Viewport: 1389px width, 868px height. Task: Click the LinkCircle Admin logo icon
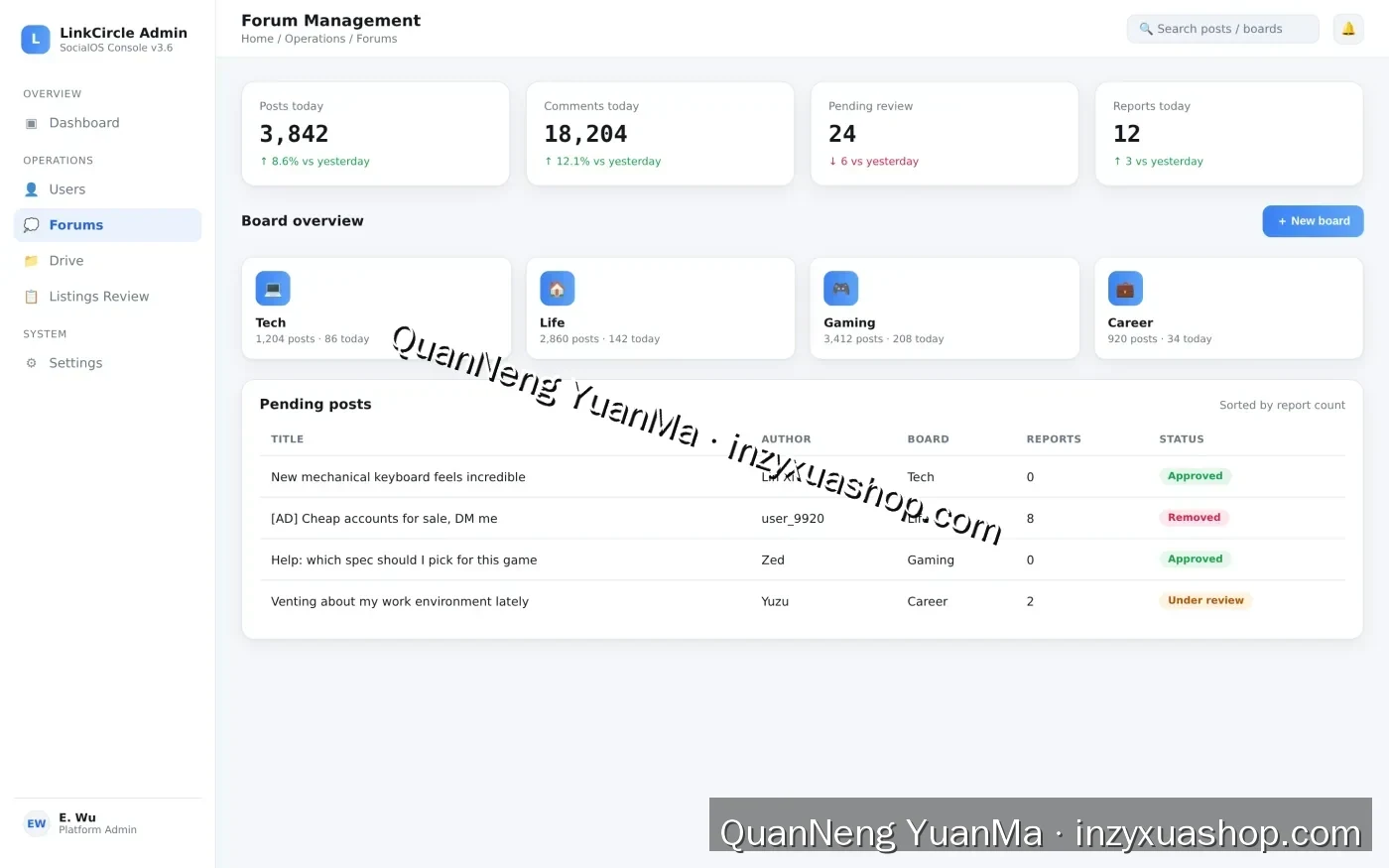pyautogui.click(x=36, y=40)
